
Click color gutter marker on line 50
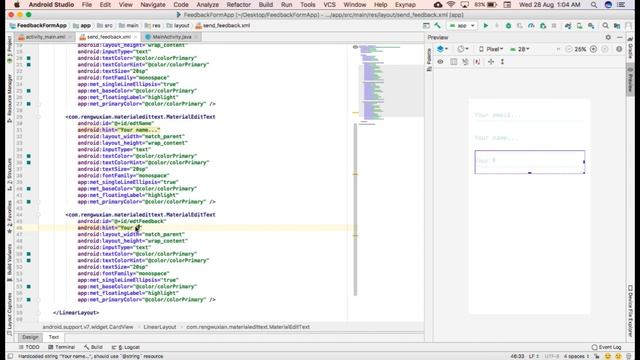pos(29,254)
